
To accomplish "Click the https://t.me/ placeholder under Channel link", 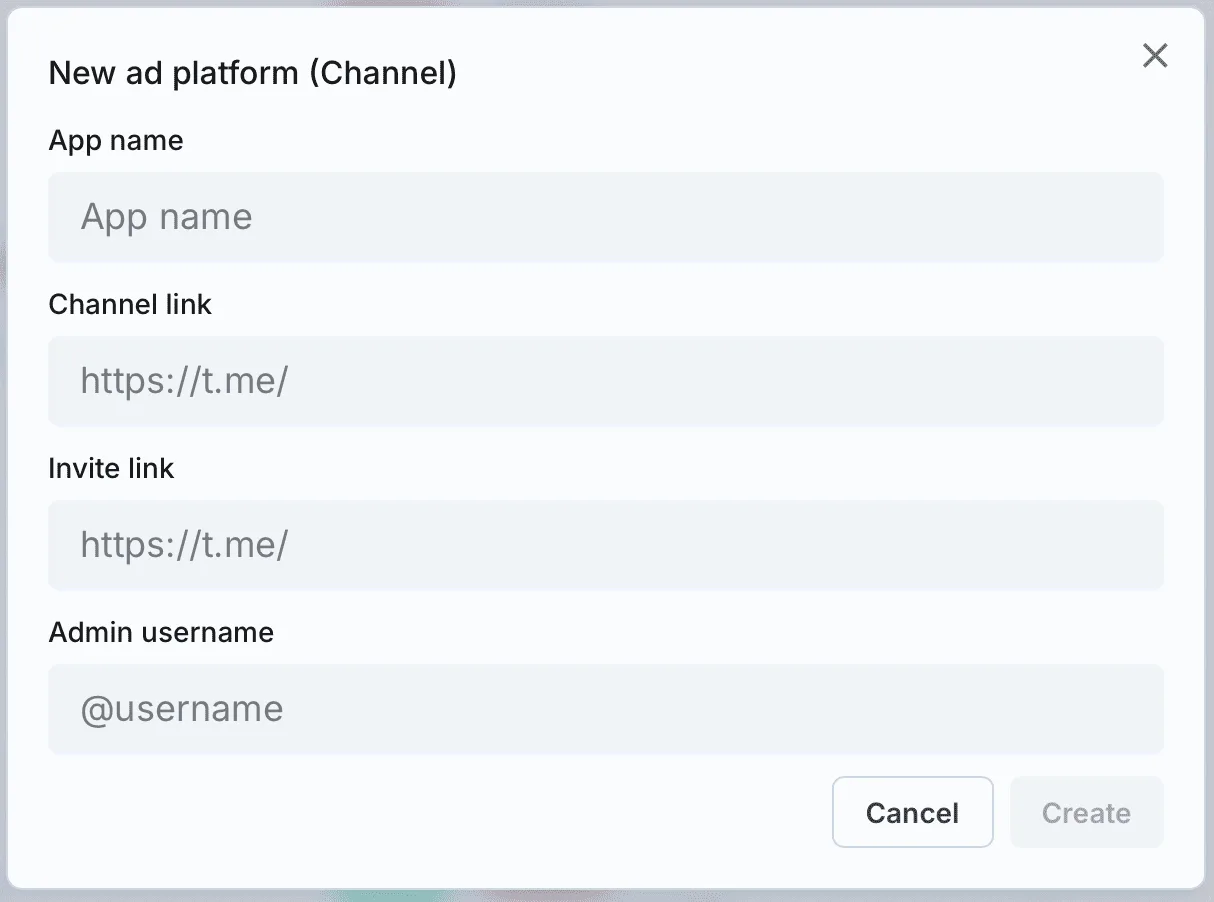I will point(184,381).
